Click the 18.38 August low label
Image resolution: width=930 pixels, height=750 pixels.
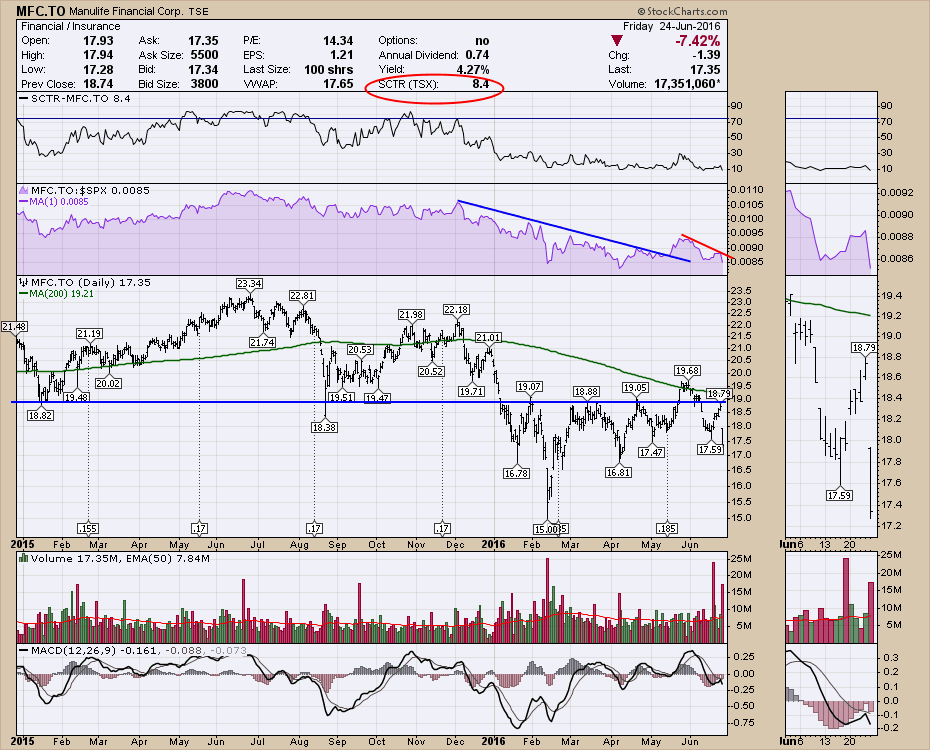click(x=324, y=427)
